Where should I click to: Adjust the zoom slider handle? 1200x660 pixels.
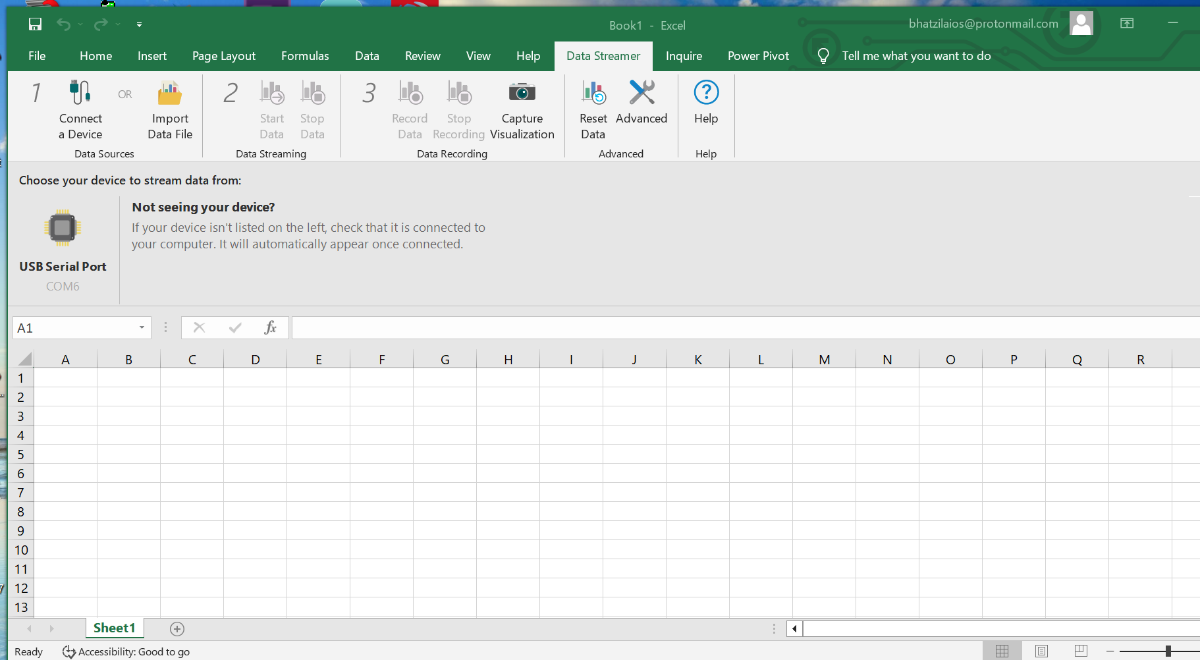(x=1168, y=651)
